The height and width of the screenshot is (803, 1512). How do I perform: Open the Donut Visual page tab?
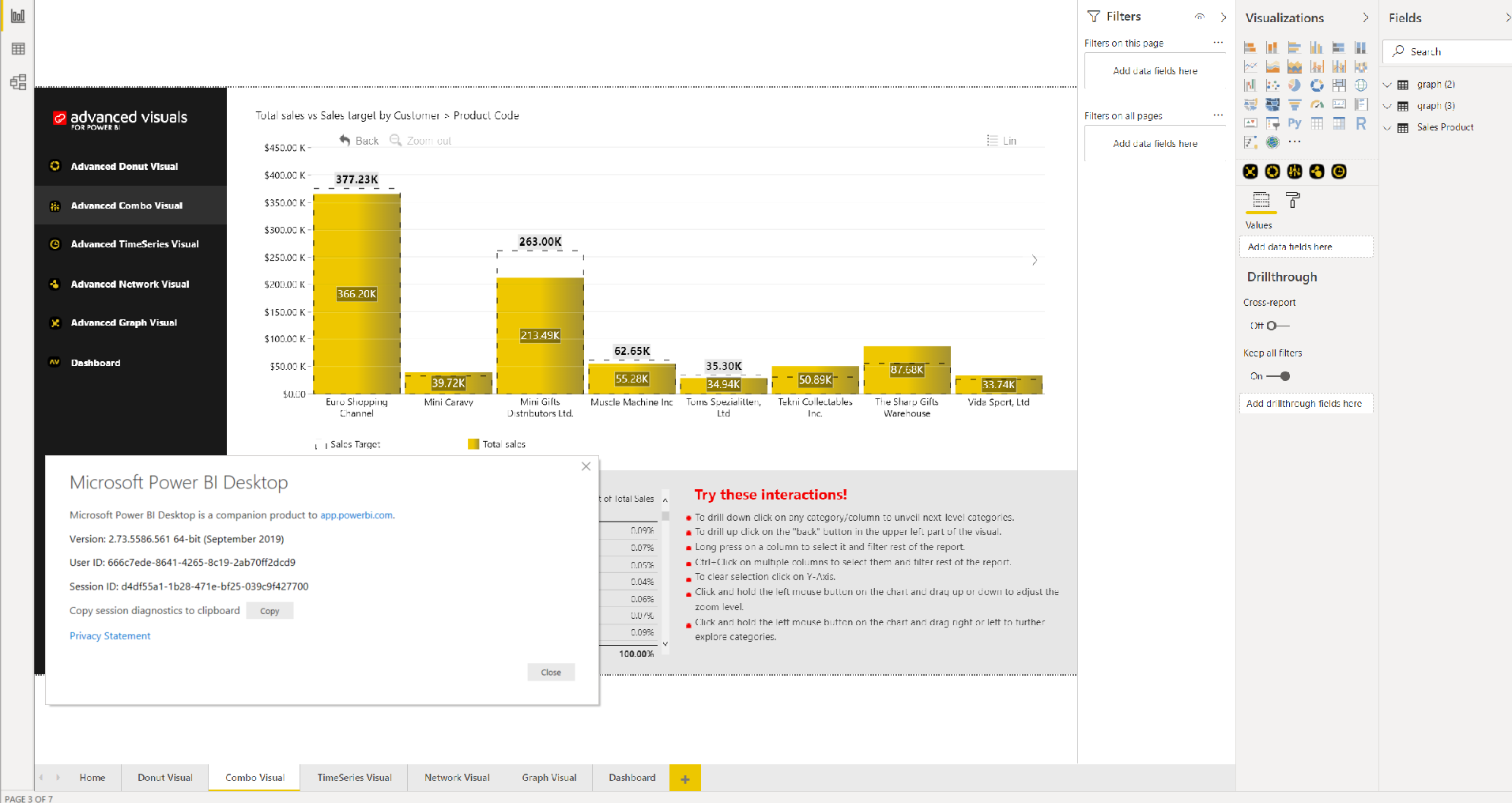(x=165, y=778)
